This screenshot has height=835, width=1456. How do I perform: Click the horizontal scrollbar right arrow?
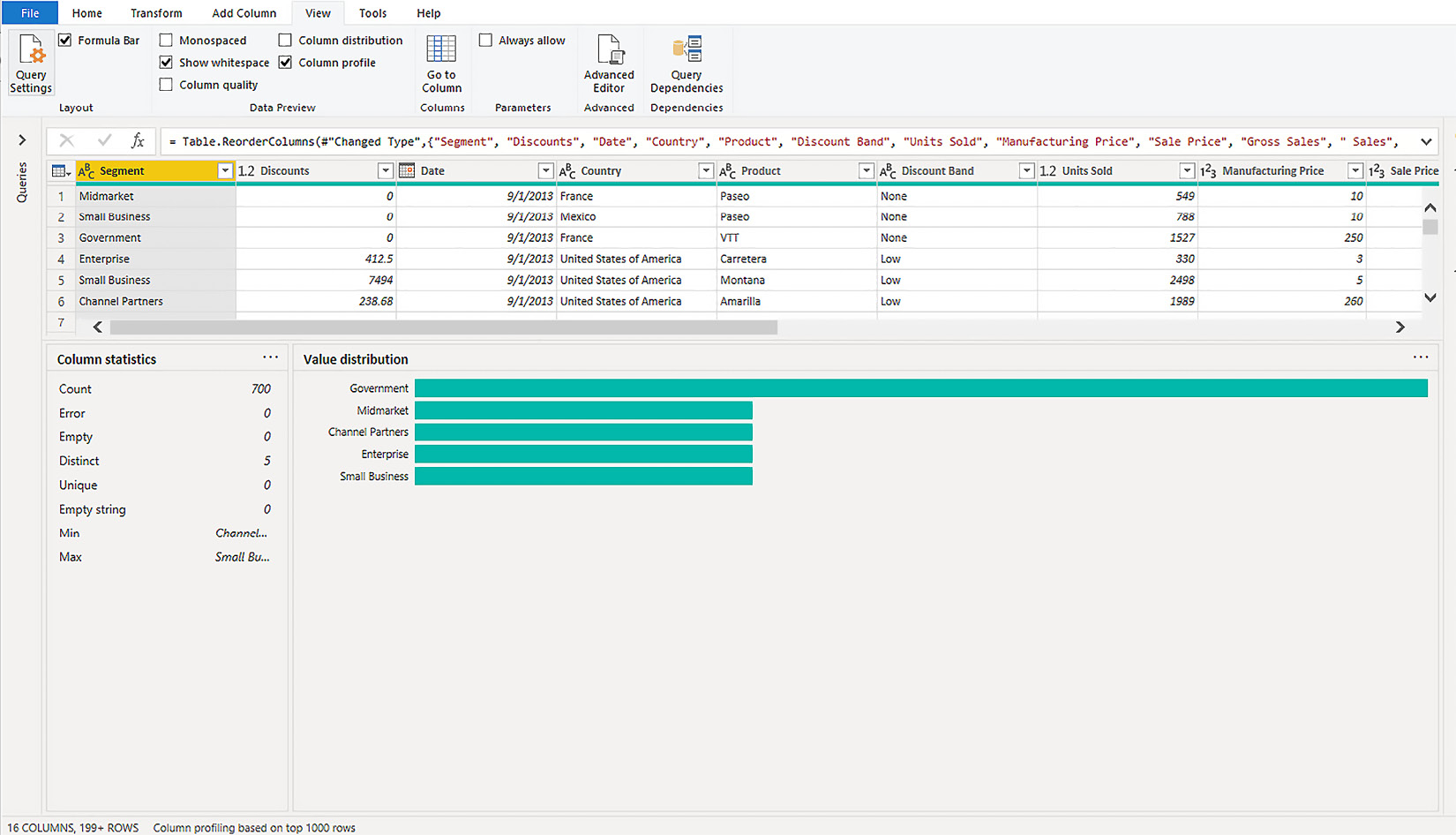tap(1400, 327)
